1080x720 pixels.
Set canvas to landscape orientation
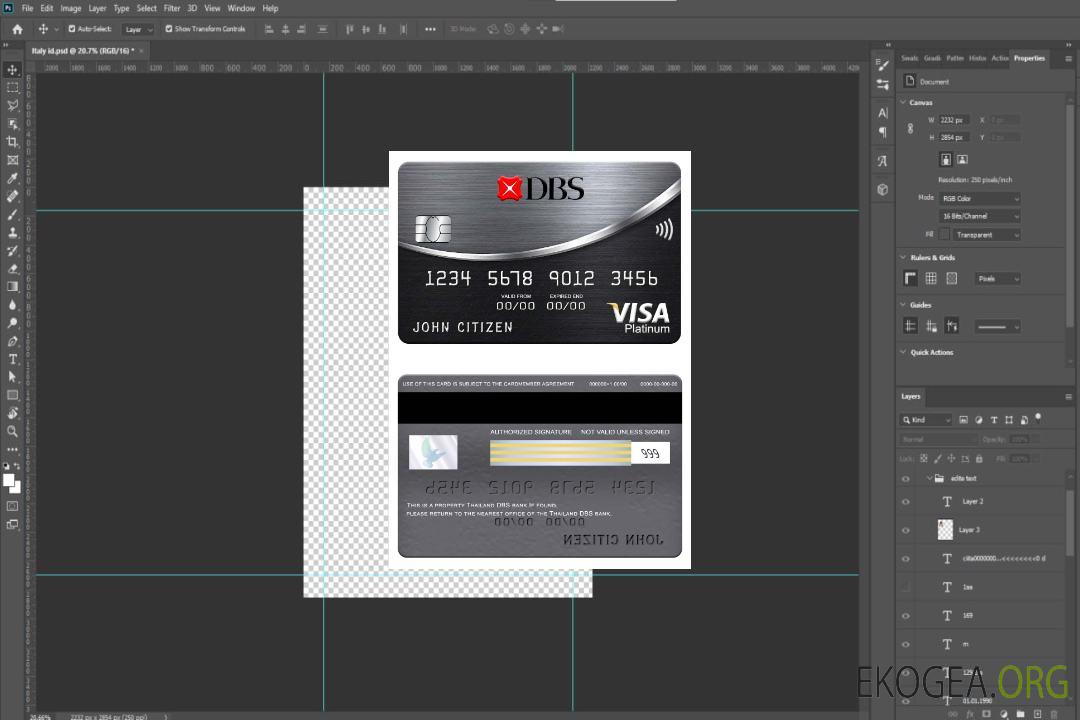(x=962, y=160)
